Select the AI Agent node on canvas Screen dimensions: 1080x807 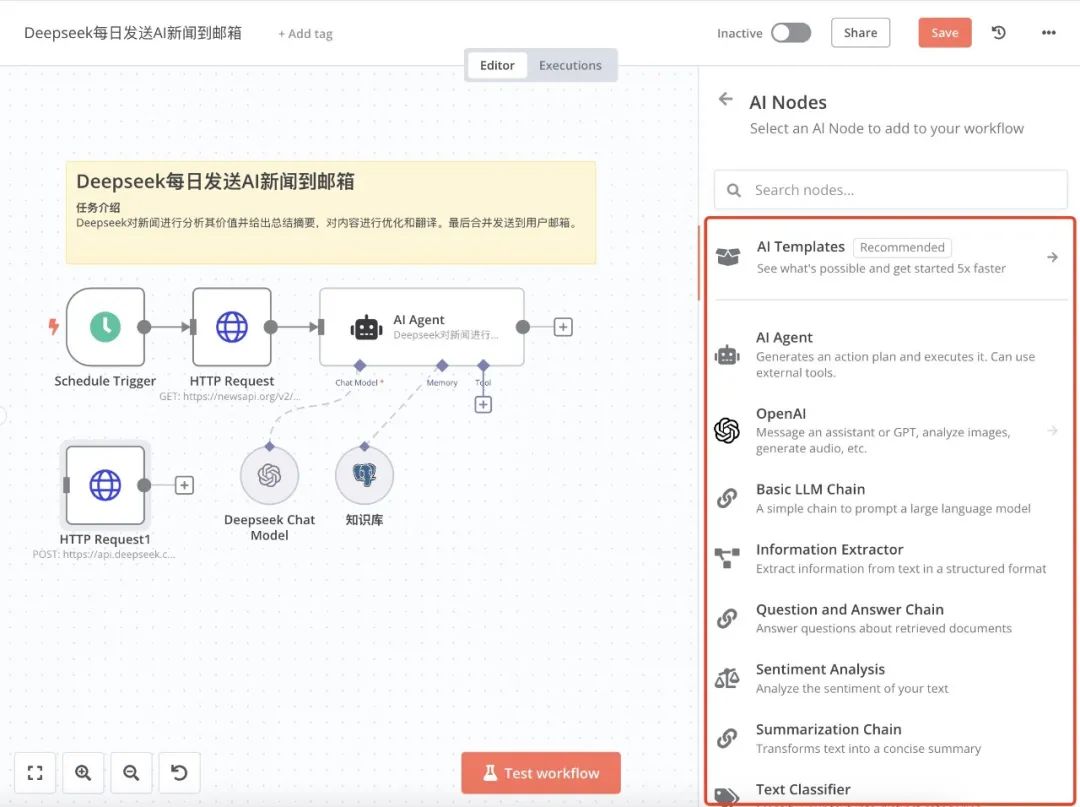(422, 327)
